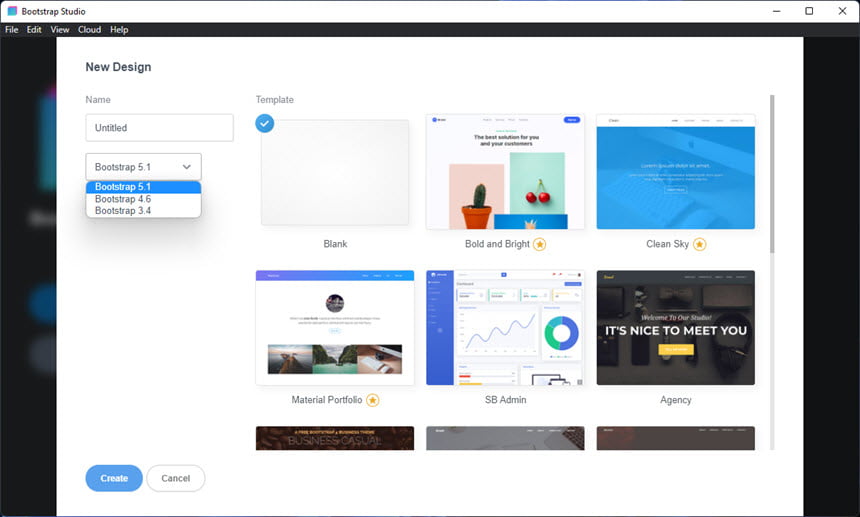Click the template list vertical scrollbar

(772, 174)
